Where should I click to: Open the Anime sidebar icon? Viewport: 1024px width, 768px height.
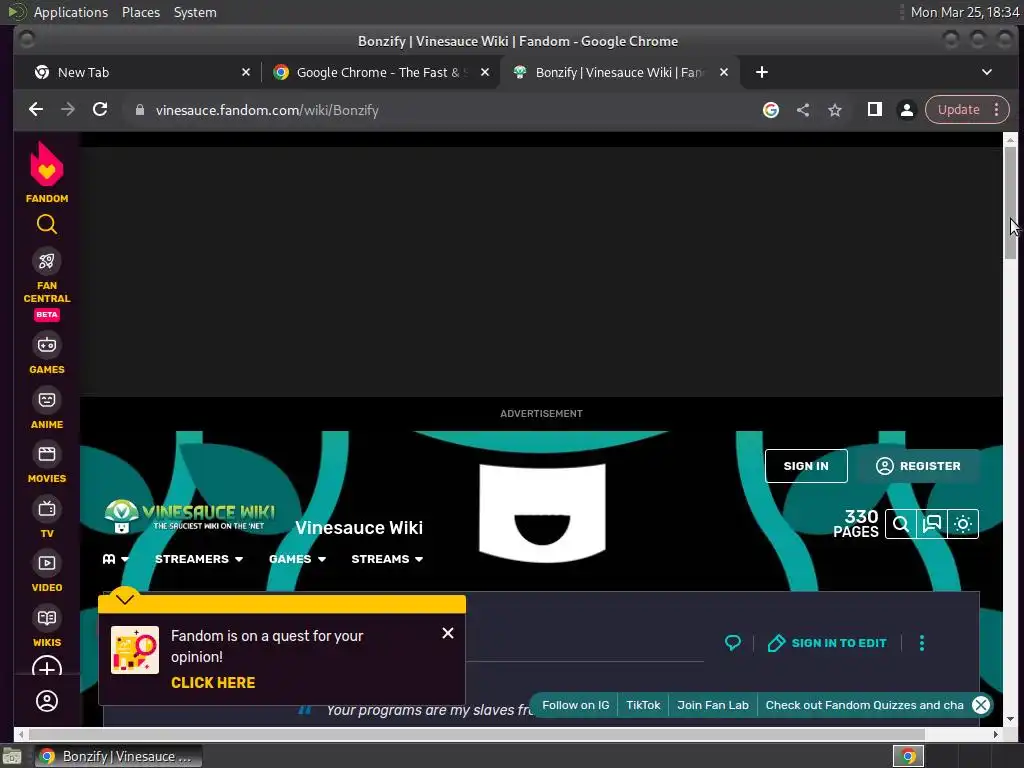(x=46, y=400)
